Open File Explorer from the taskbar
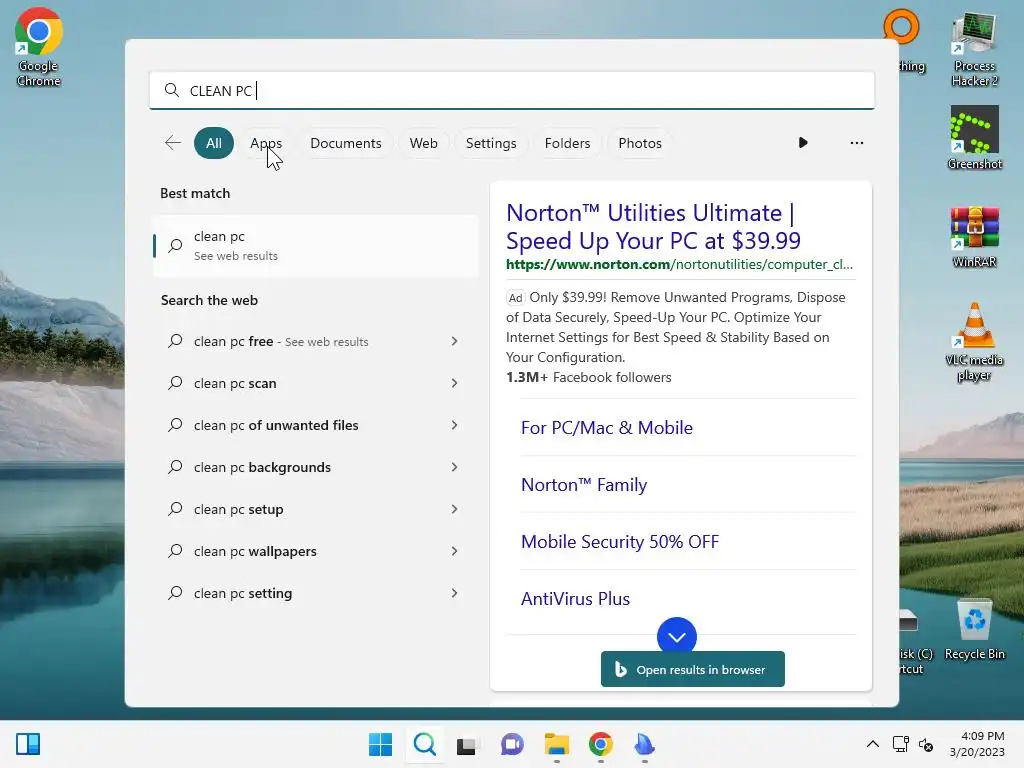The width and height of the screenshot is (1024, 768). pos(556,744)
